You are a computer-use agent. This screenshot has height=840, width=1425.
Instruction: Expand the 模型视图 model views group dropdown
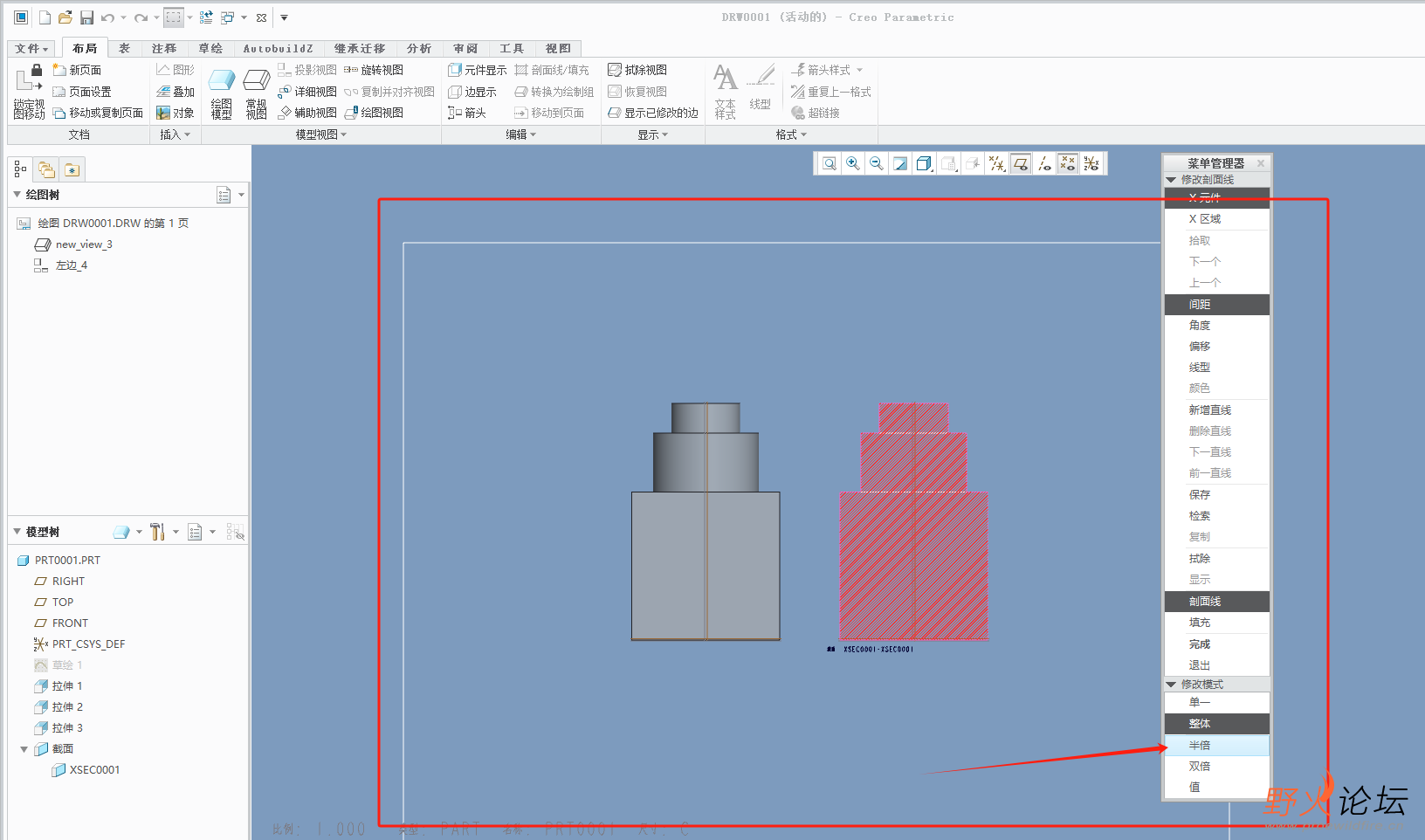(x=320, y=134)
